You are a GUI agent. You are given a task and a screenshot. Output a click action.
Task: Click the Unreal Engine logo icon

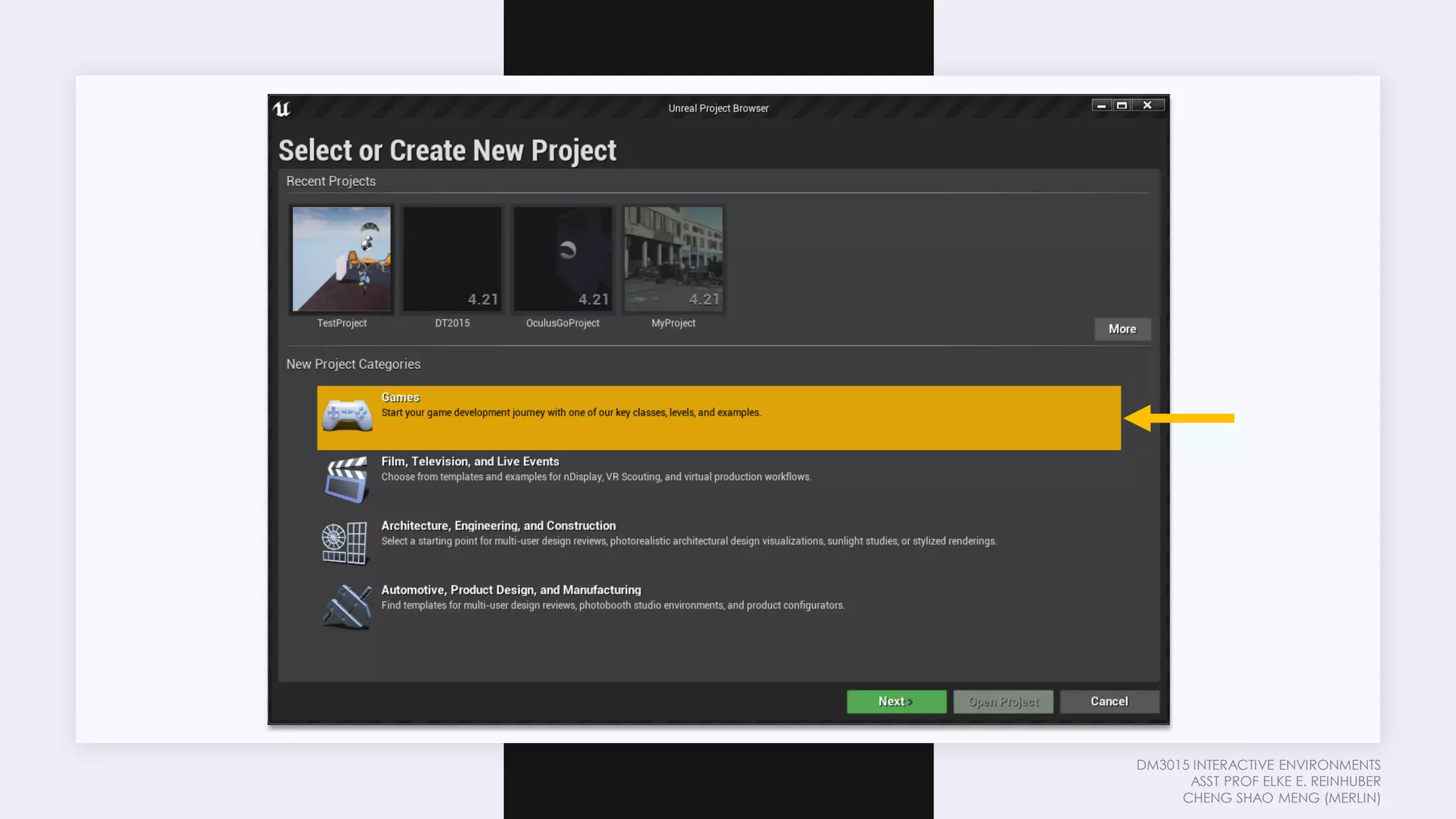click(282, 109)
